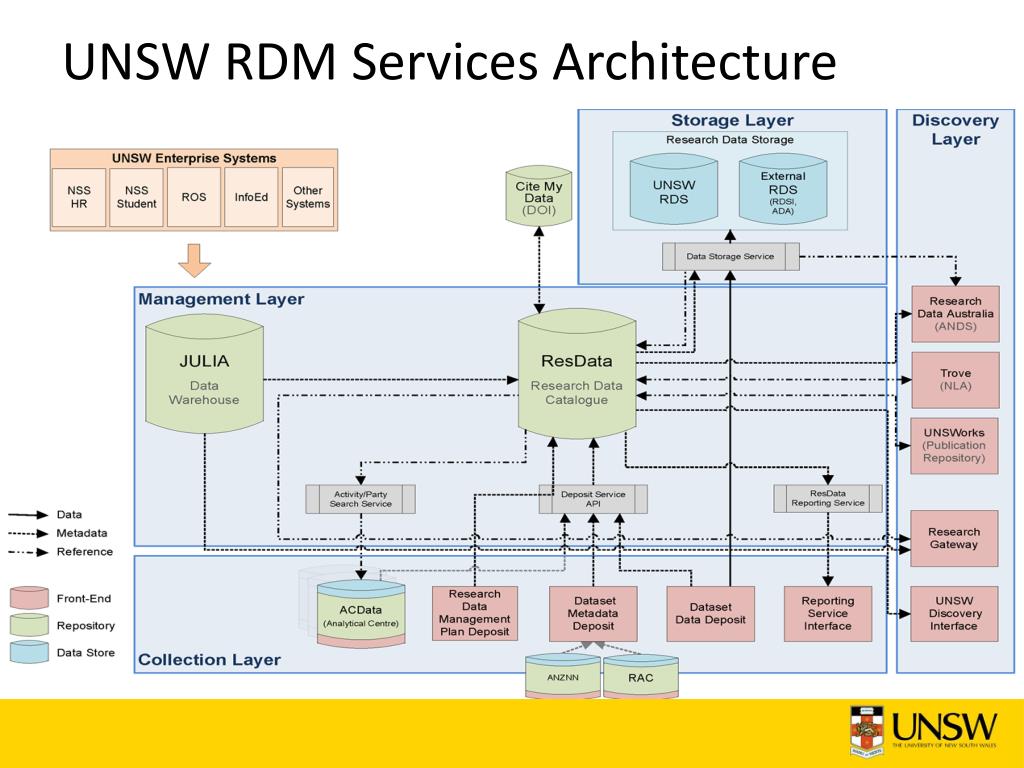Click the Research Data Australia (ANDS) box
This screenshot has width=1024, height=768.
(955, 313)
